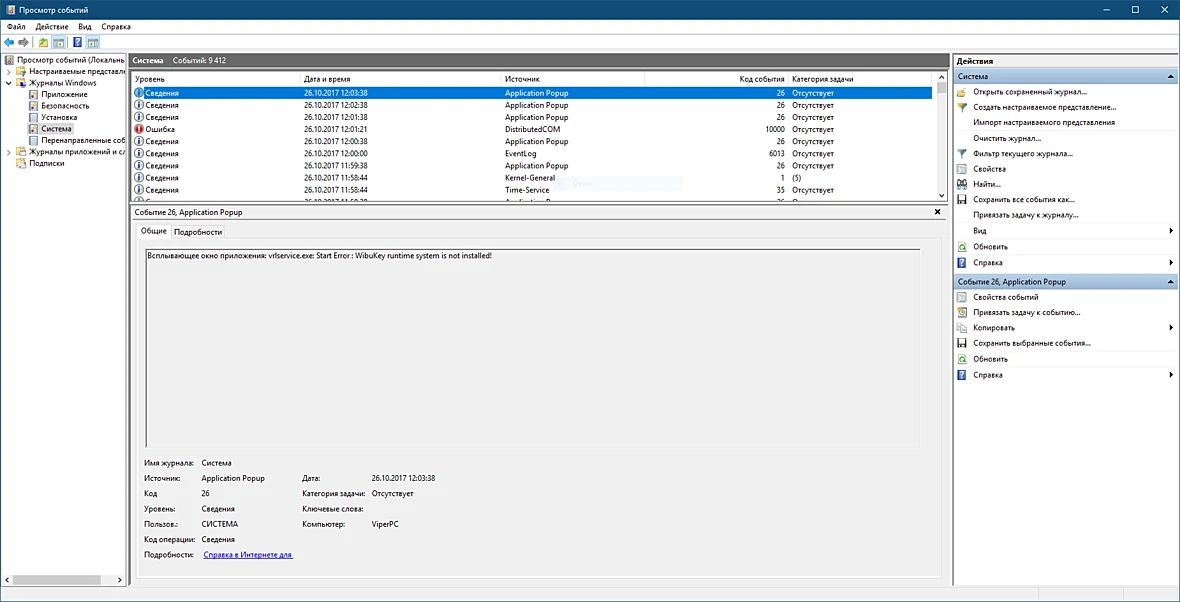
Task: Sort events by the Источник column header
Action: click(x=573, y=79)
